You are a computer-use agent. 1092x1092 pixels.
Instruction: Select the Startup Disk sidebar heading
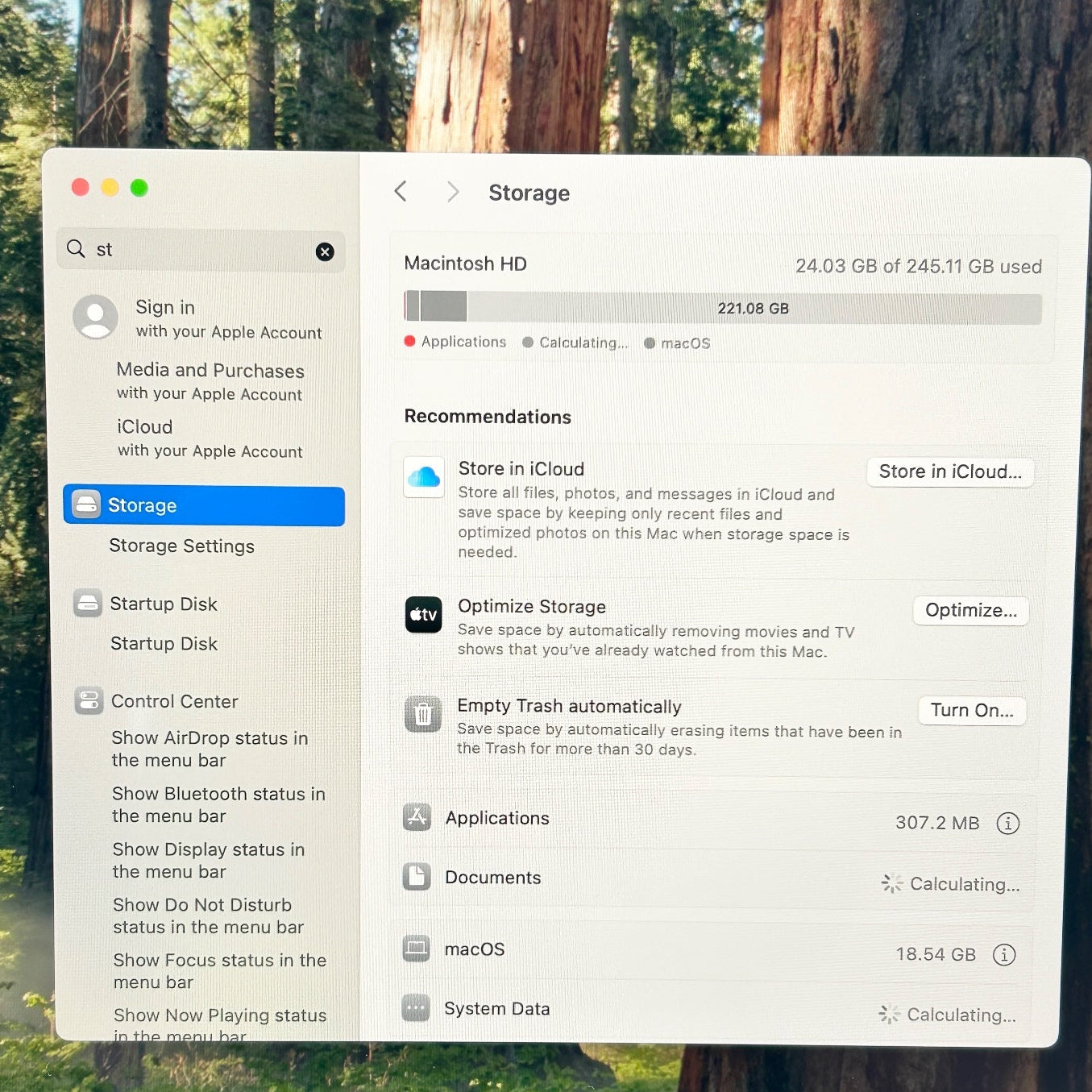pos(164,604)
